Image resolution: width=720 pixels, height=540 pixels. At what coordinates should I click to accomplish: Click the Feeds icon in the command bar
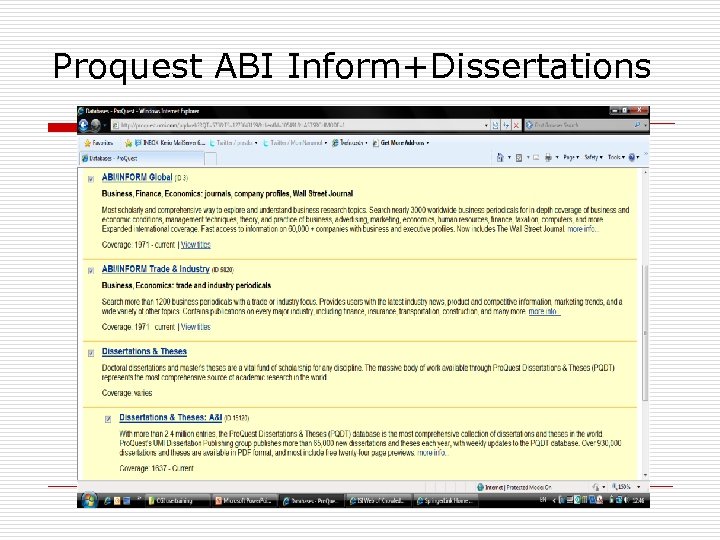519,158
